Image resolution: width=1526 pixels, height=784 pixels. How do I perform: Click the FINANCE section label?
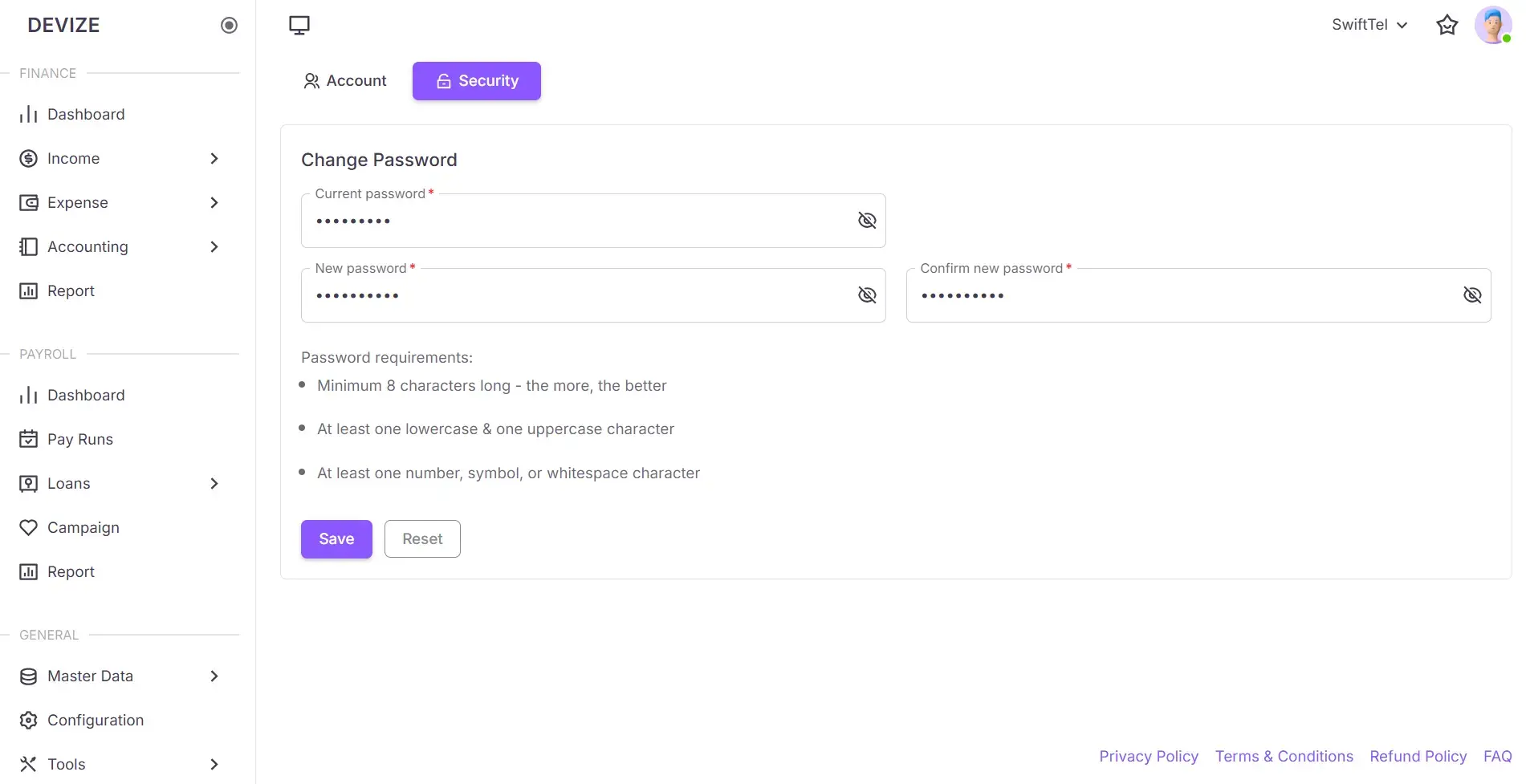(x=47, y=73)
